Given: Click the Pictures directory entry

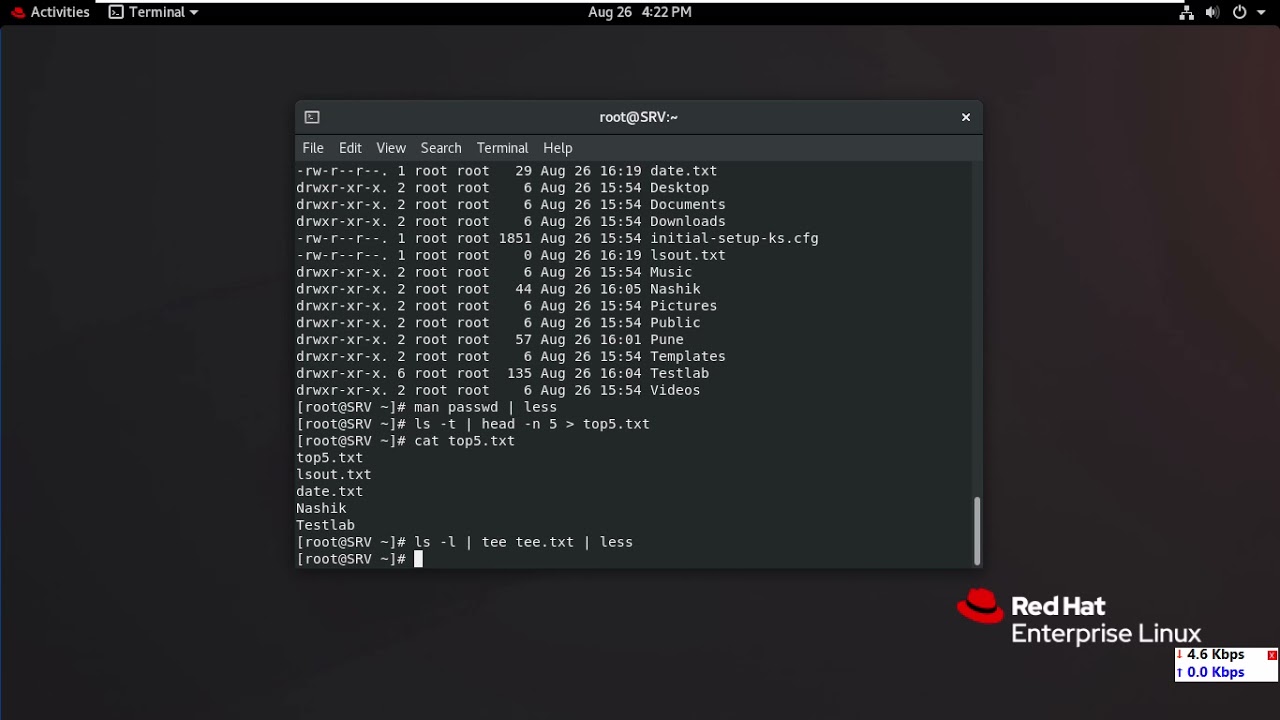Looking at the screenshot, I should click(x=683, y=306).
